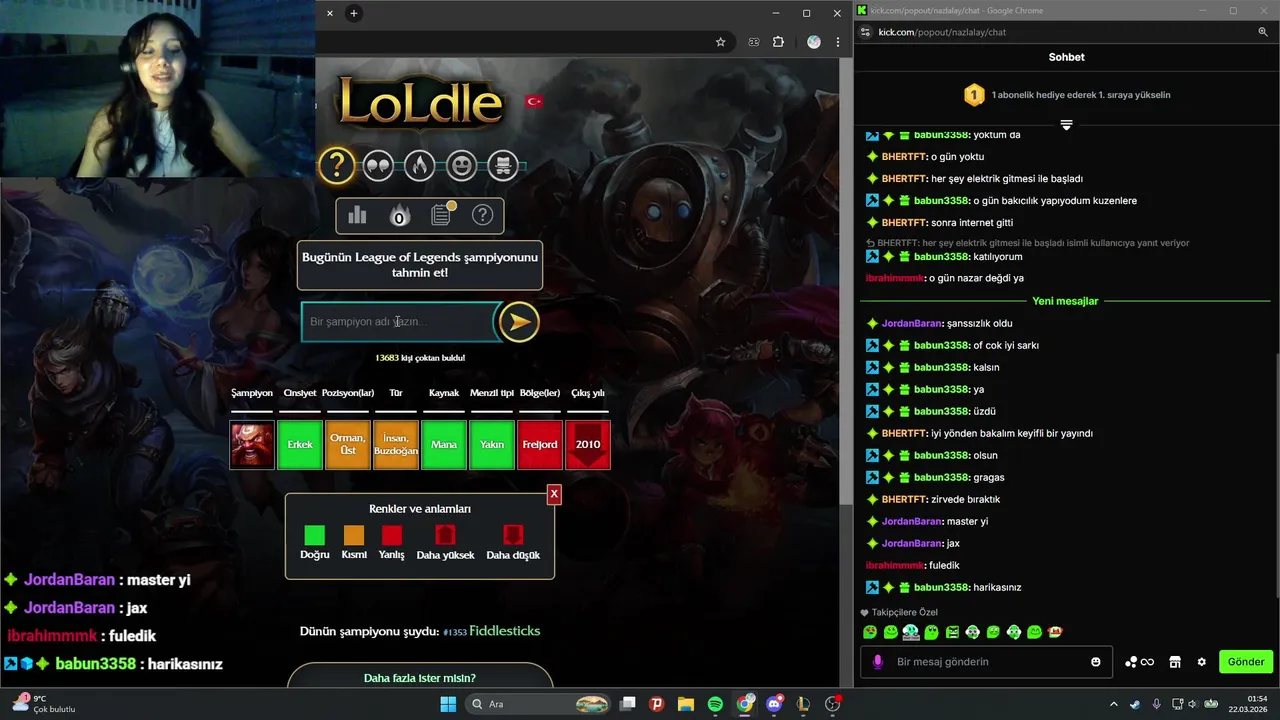The height and width of the screenshot is (720, 1280).
Task: Click username JordanBaran on 'jax' message
Action: click(912, 543)
